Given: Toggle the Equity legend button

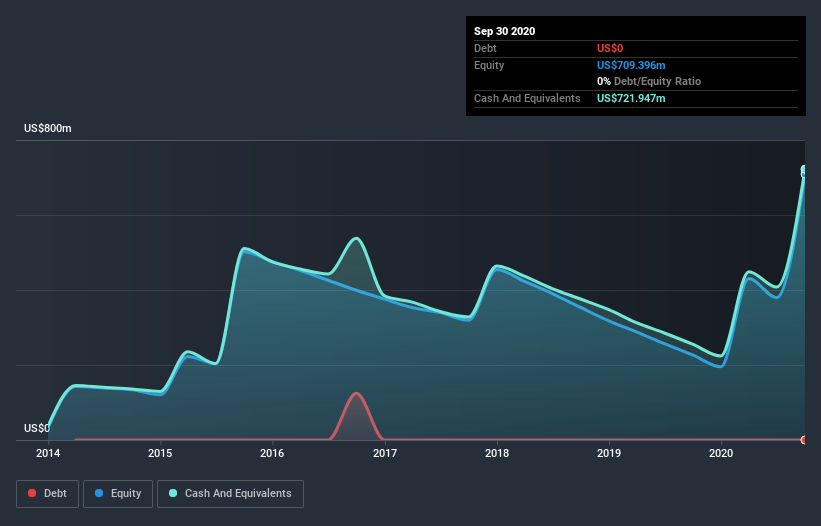Looking at the screenshot, I should tap(118, 494).
